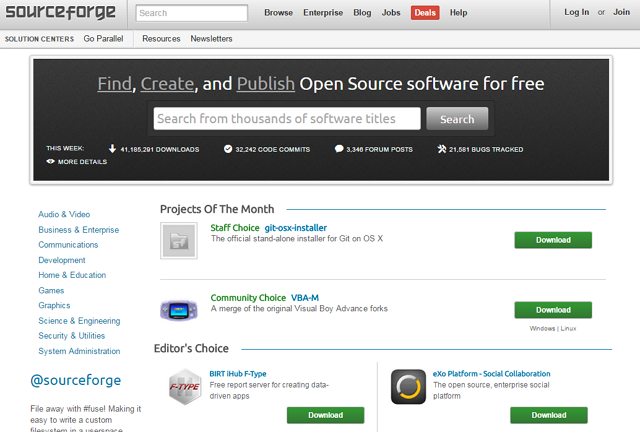Click the red Deals button
Viewport: 640px width, 432px height.
(425, 13)
